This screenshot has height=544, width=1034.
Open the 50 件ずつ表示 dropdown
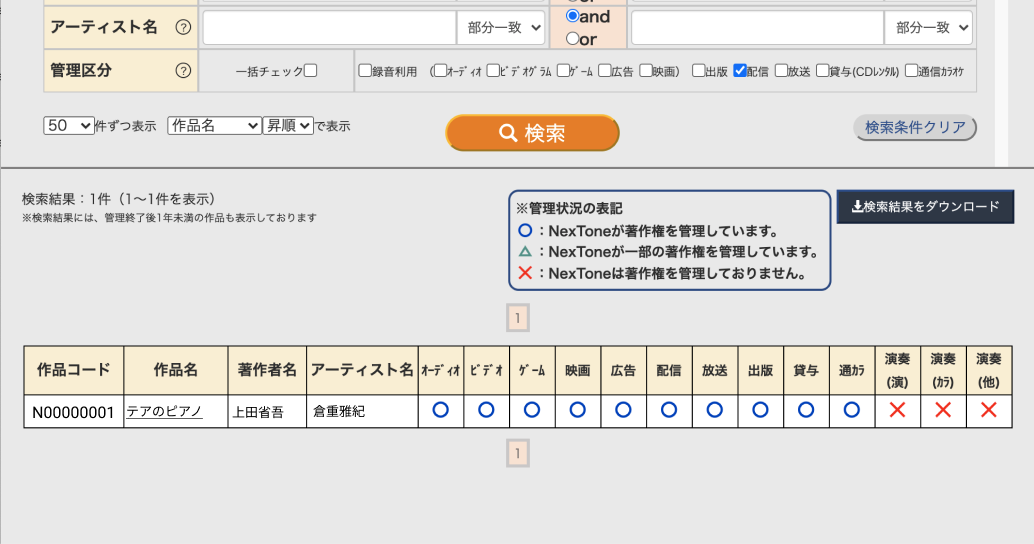pyautogui.click(x=68, y=126)
